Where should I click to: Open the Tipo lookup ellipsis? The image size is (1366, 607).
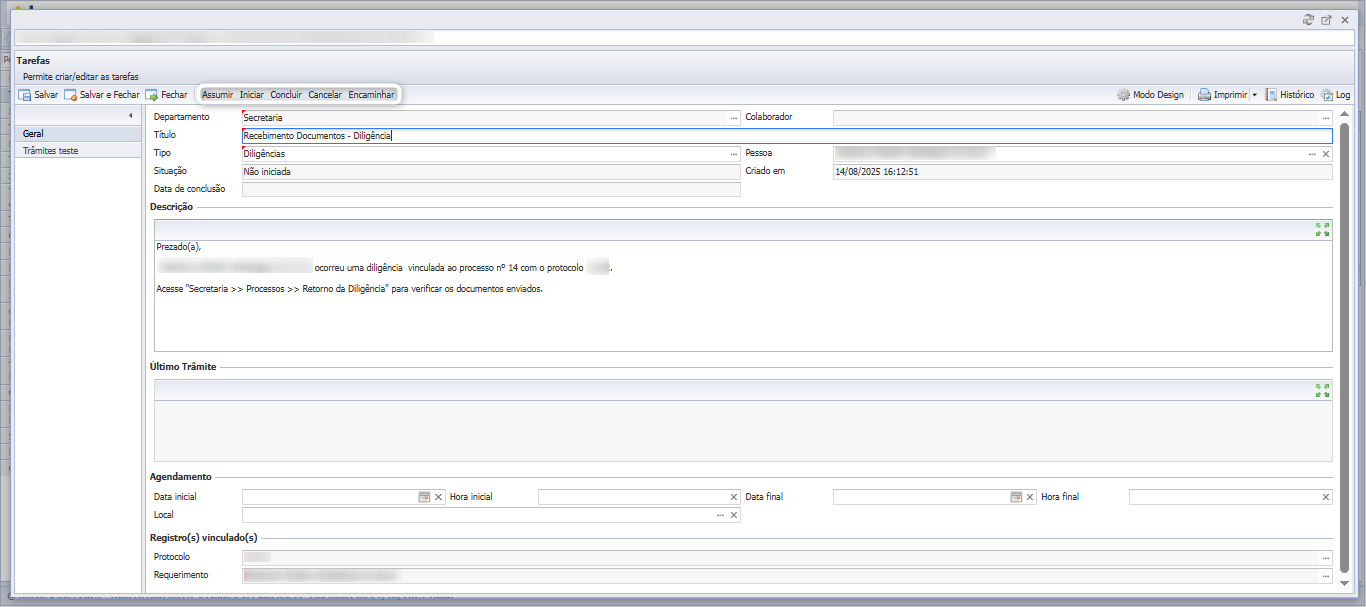point(733,154)
